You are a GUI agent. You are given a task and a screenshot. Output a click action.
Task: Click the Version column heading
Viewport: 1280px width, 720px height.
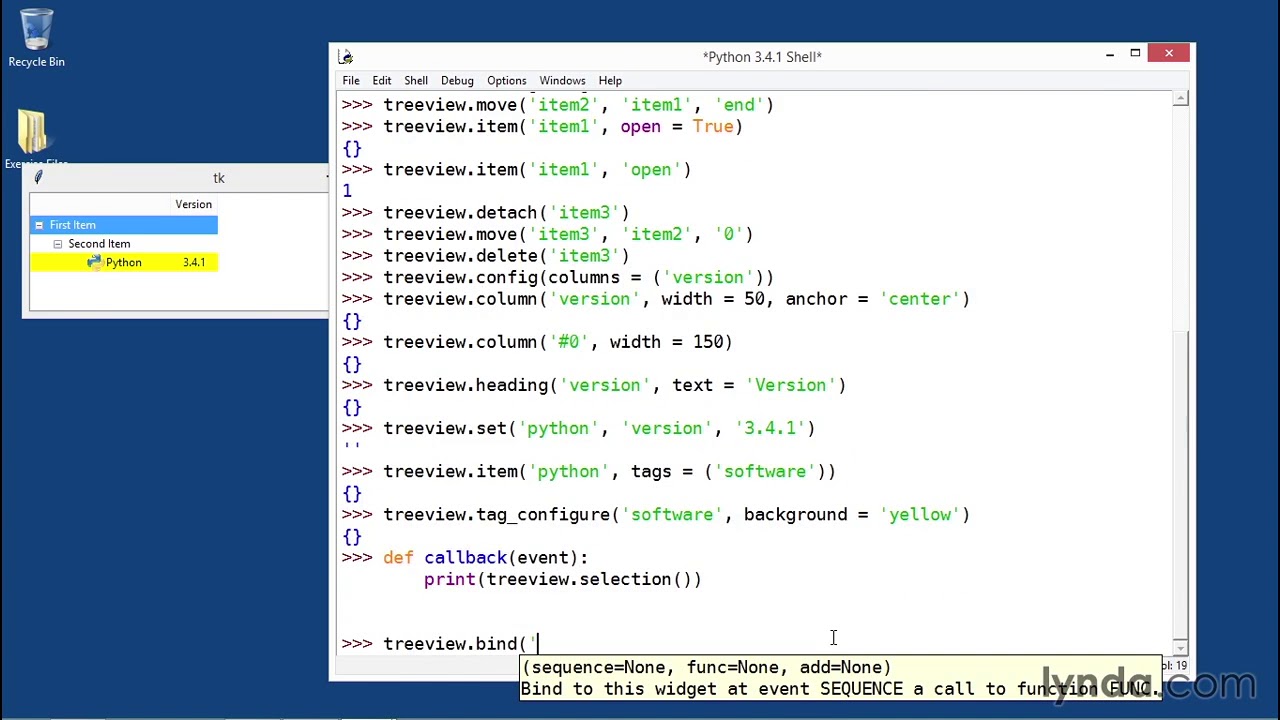194,204
